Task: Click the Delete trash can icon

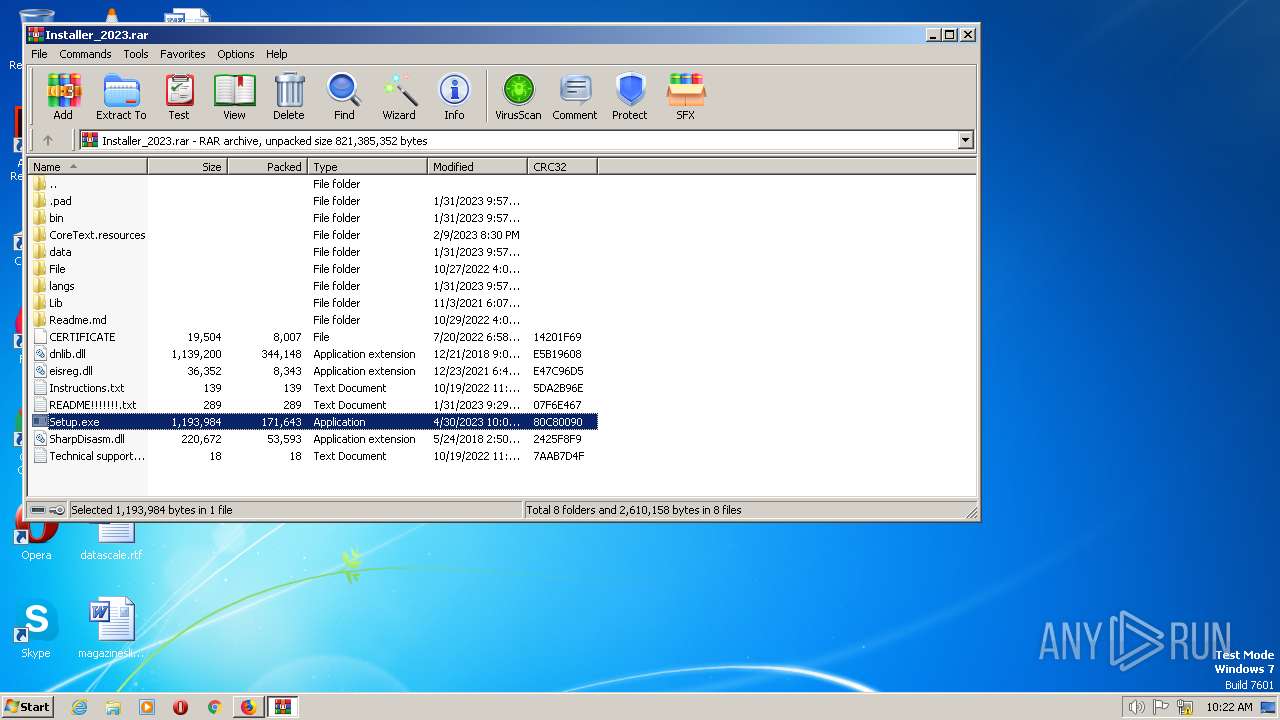Action: point(289,97)
